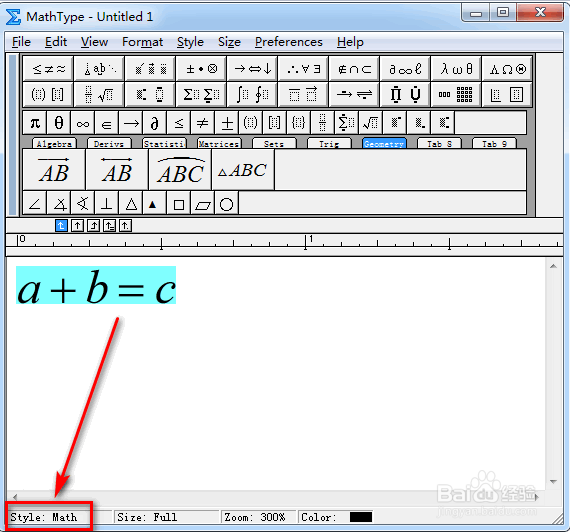Open the operator symbols palette
The image size is (570, 532).
(x=201, y=68)
